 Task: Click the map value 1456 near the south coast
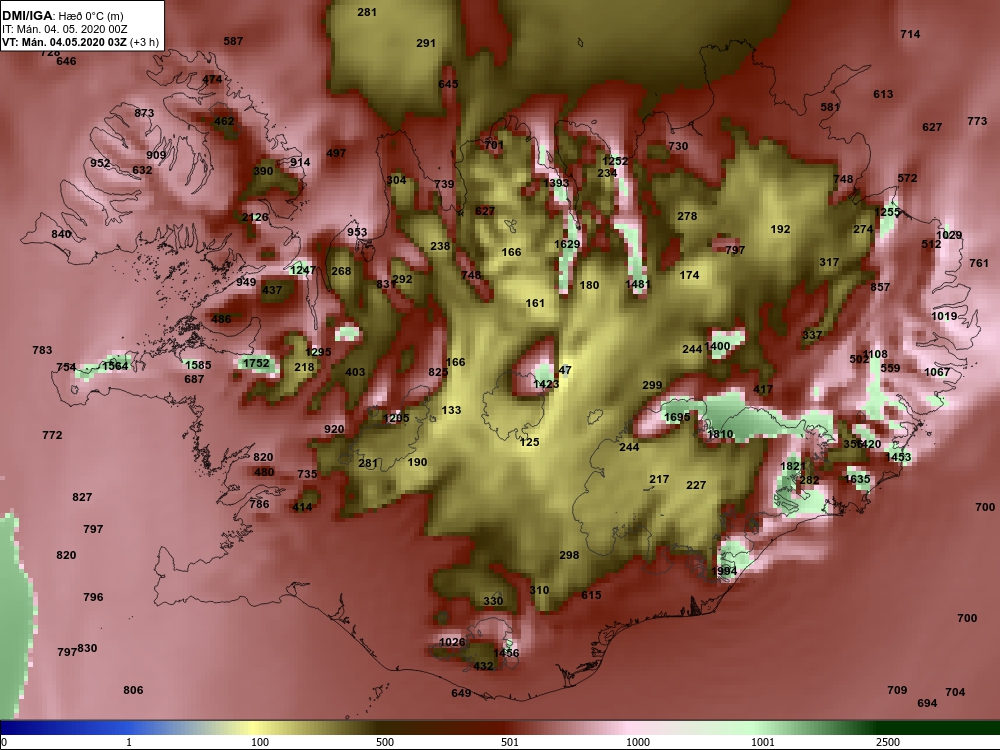click(x=506, y=652)
